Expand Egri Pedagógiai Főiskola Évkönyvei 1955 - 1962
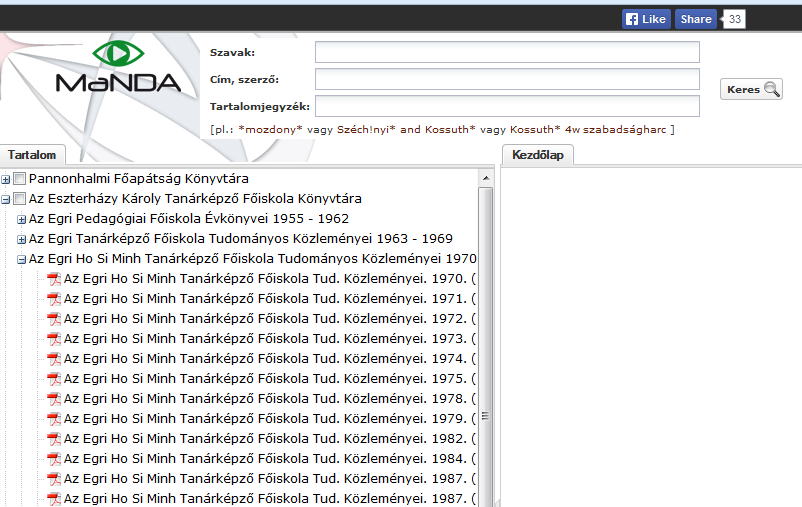 coord(21,219)
